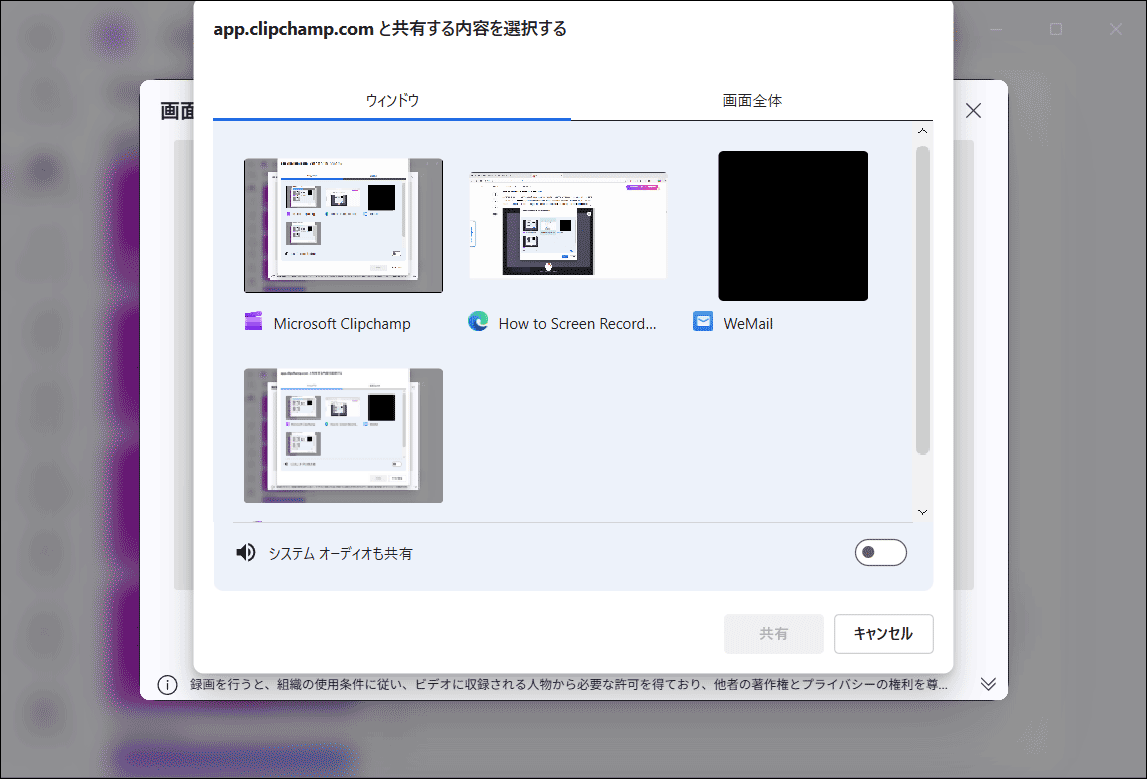
Task: Enable システム オーディオも共有 toggle
Action: click(880, 552)
